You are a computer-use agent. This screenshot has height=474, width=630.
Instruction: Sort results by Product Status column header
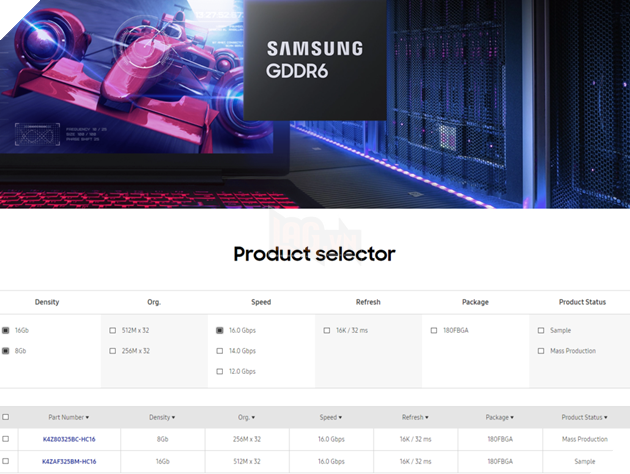pyautogui.click(x=585, y=417)
